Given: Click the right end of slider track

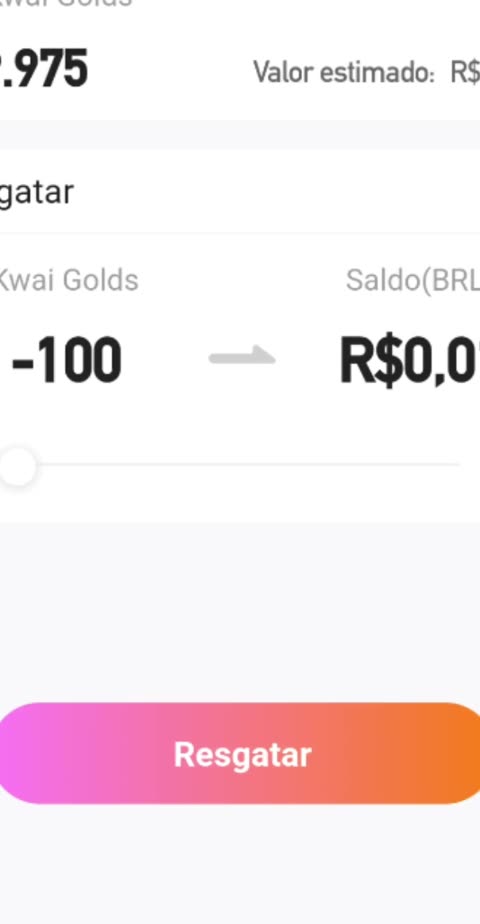Looking at the screenshot, I should 455,465.
